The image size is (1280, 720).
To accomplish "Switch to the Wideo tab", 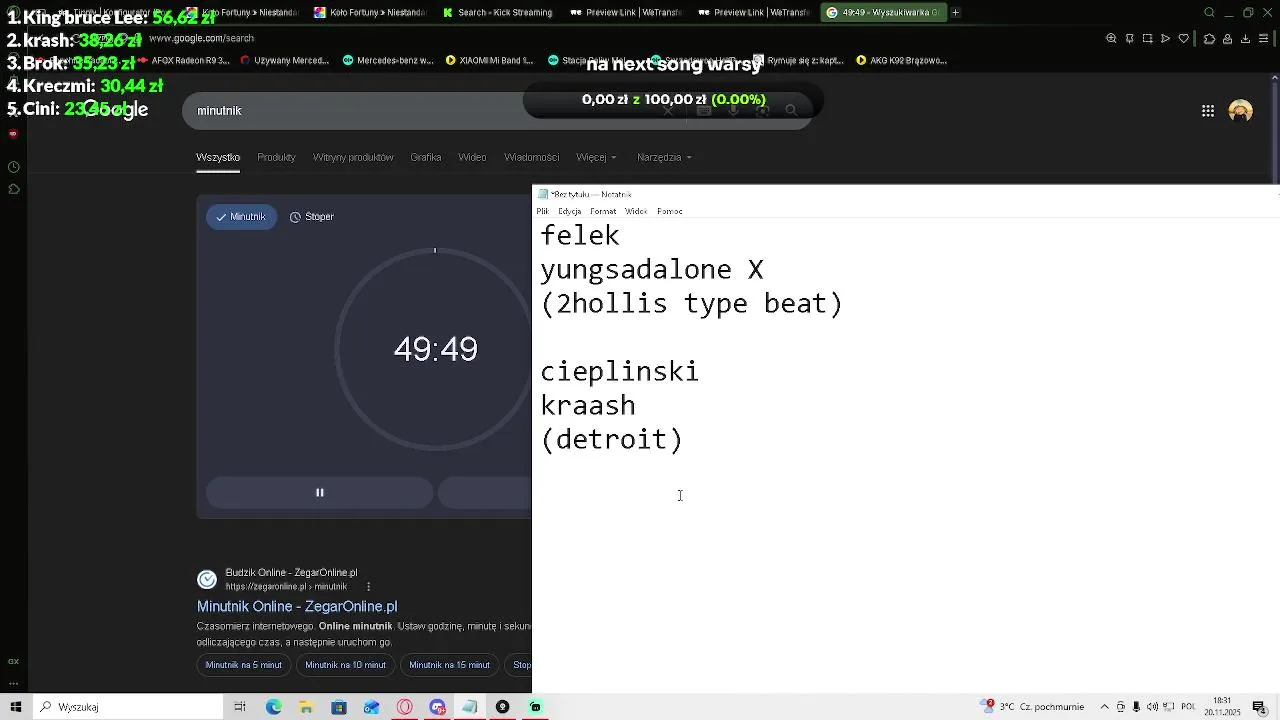I will coord(472,157).
